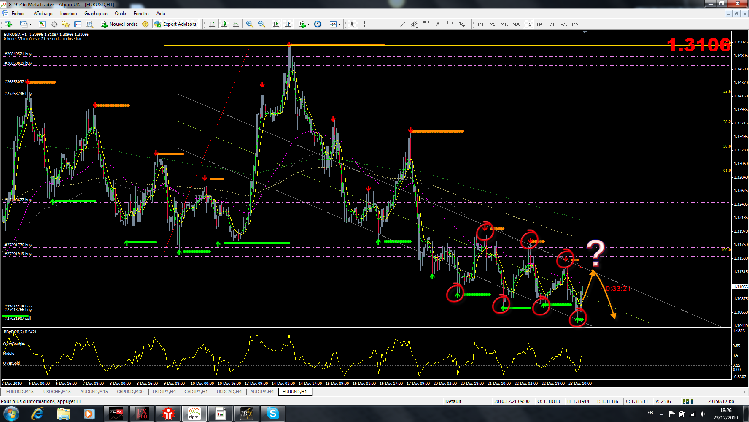The image size is (749, 422).
Task: Switch chart to candlesticks view
Action: click(x=225, y=23)
